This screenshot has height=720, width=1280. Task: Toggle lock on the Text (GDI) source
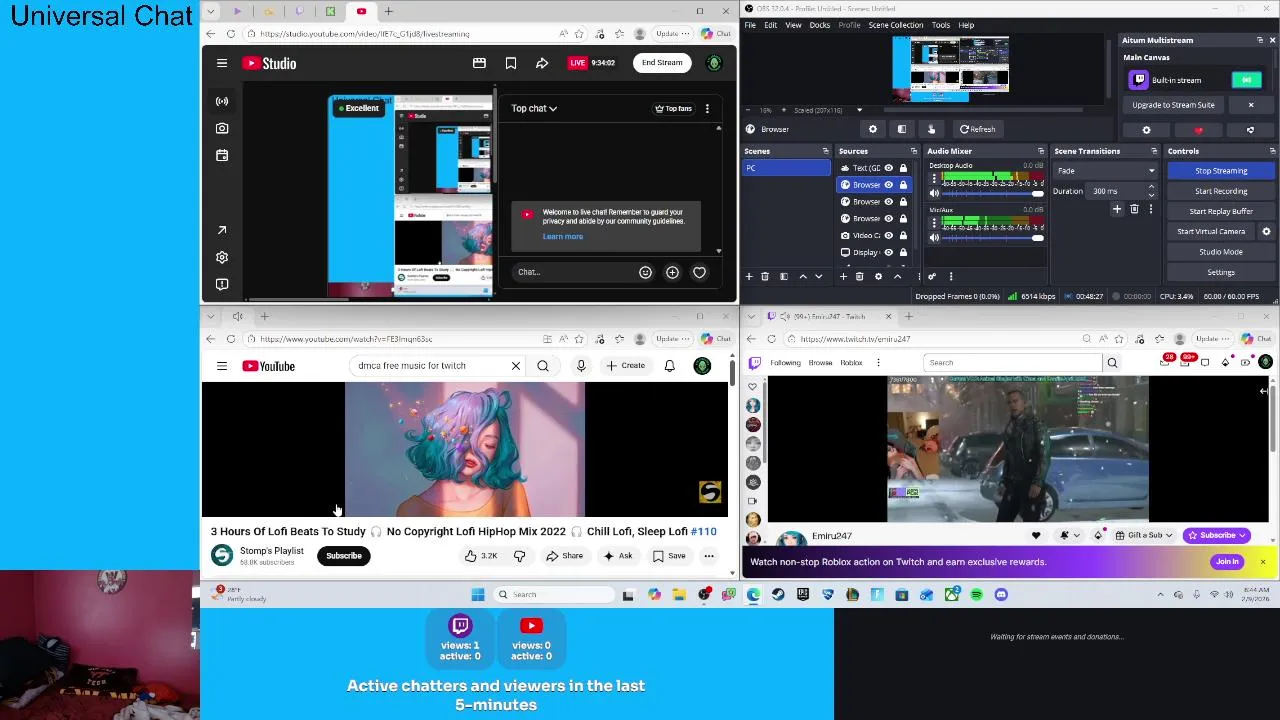click(x=903, y=168)
